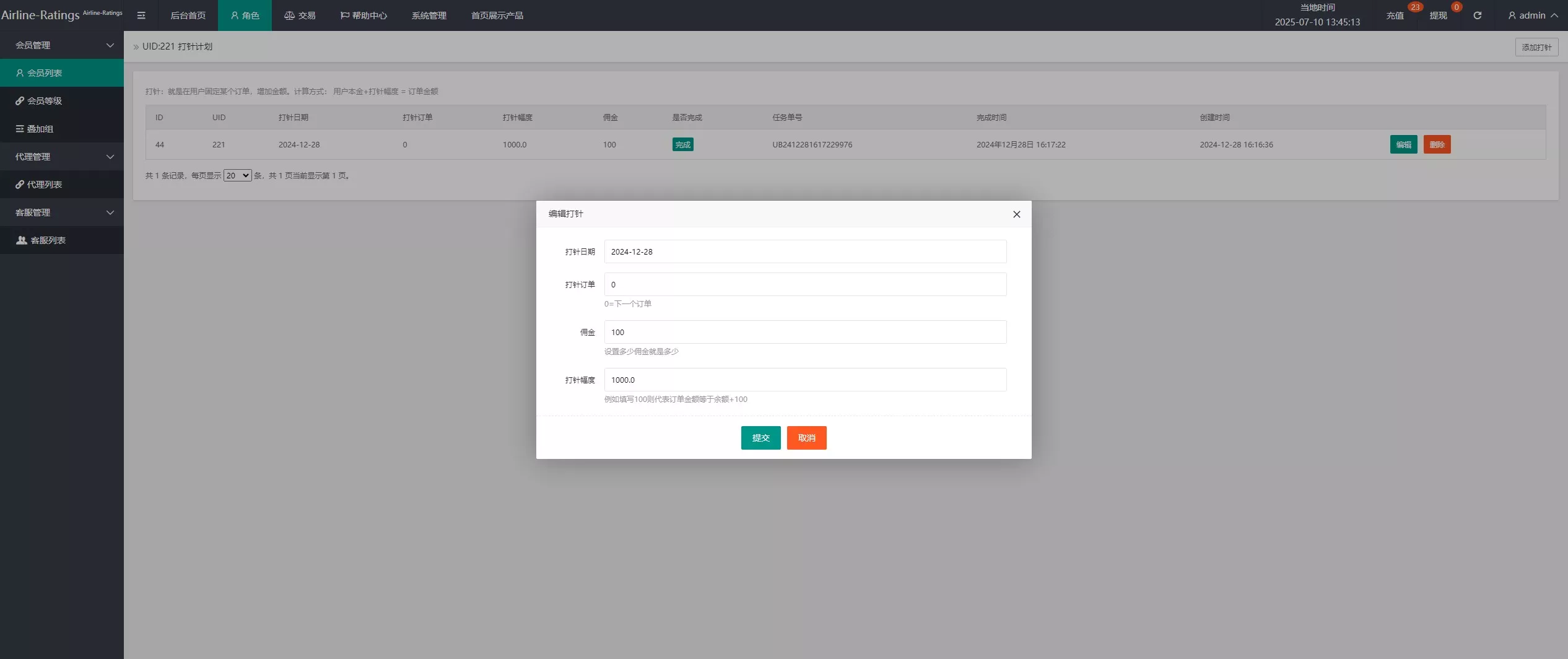The height and width of the screenshot is (659, 1568).
Task: Open the 系统管理 top menu
Action: (x=429, y=15)
